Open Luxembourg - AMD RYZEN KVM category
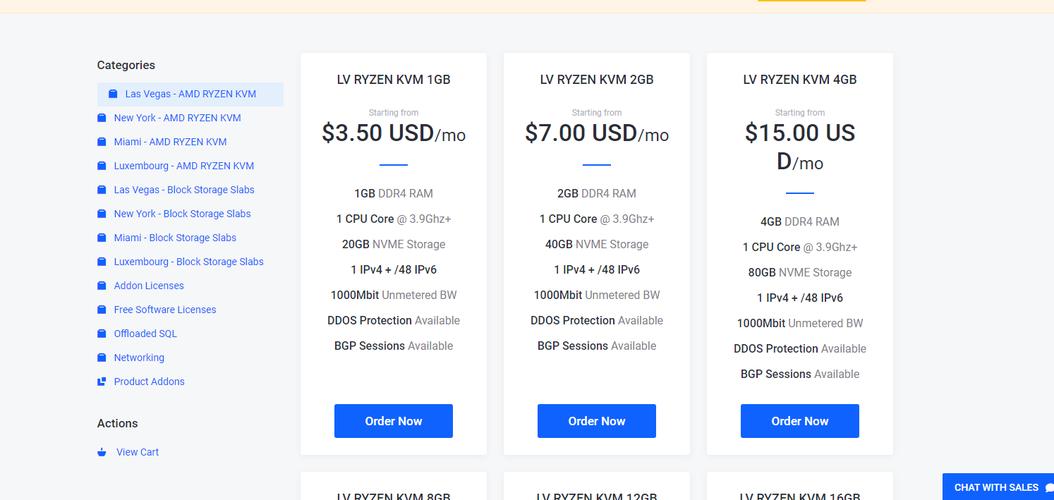1054x500 pixels. pyautogui.click(x=184, y=166)
